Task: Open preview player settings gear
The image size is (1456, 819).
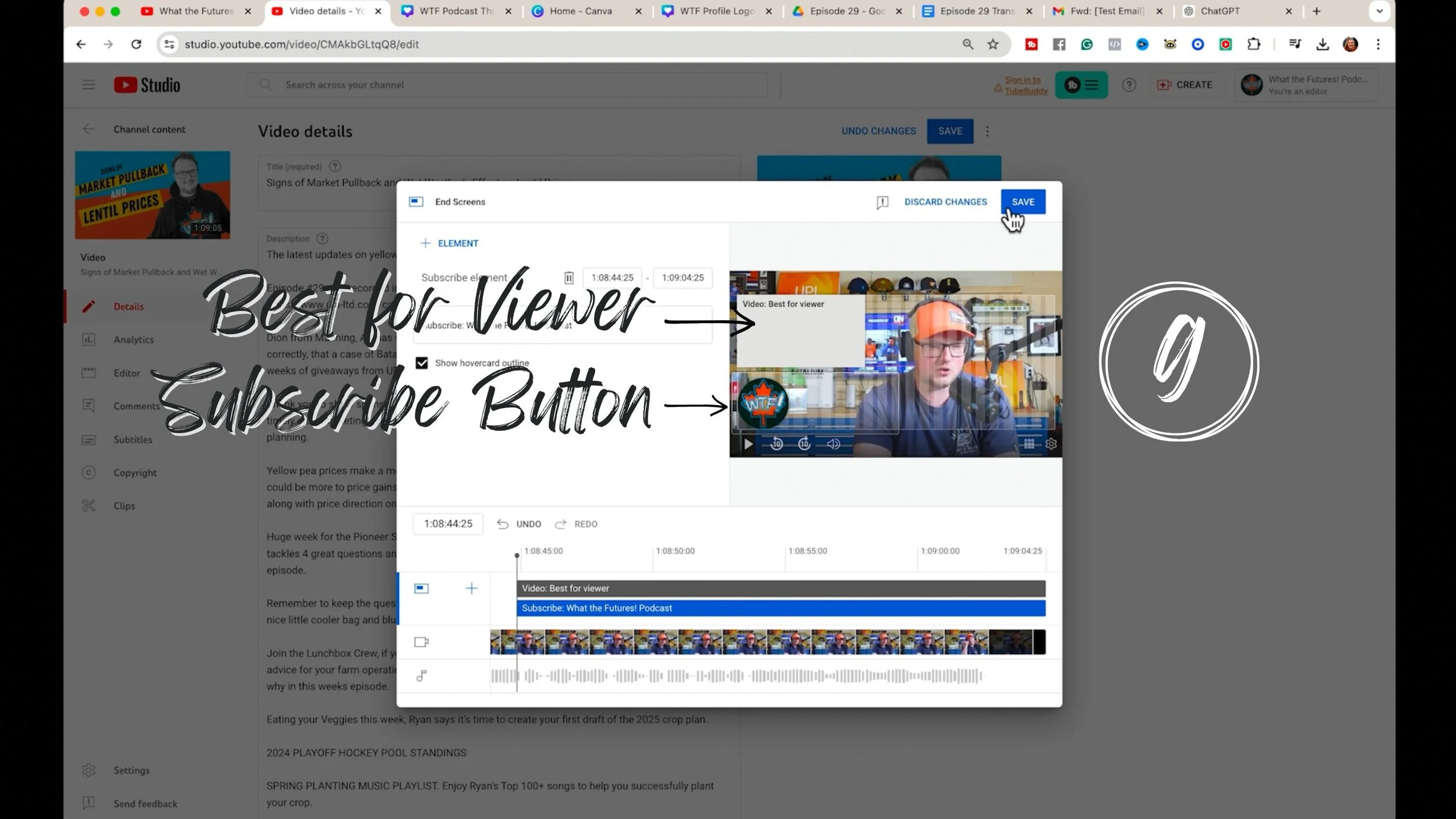Action: tap(1051, 444)
